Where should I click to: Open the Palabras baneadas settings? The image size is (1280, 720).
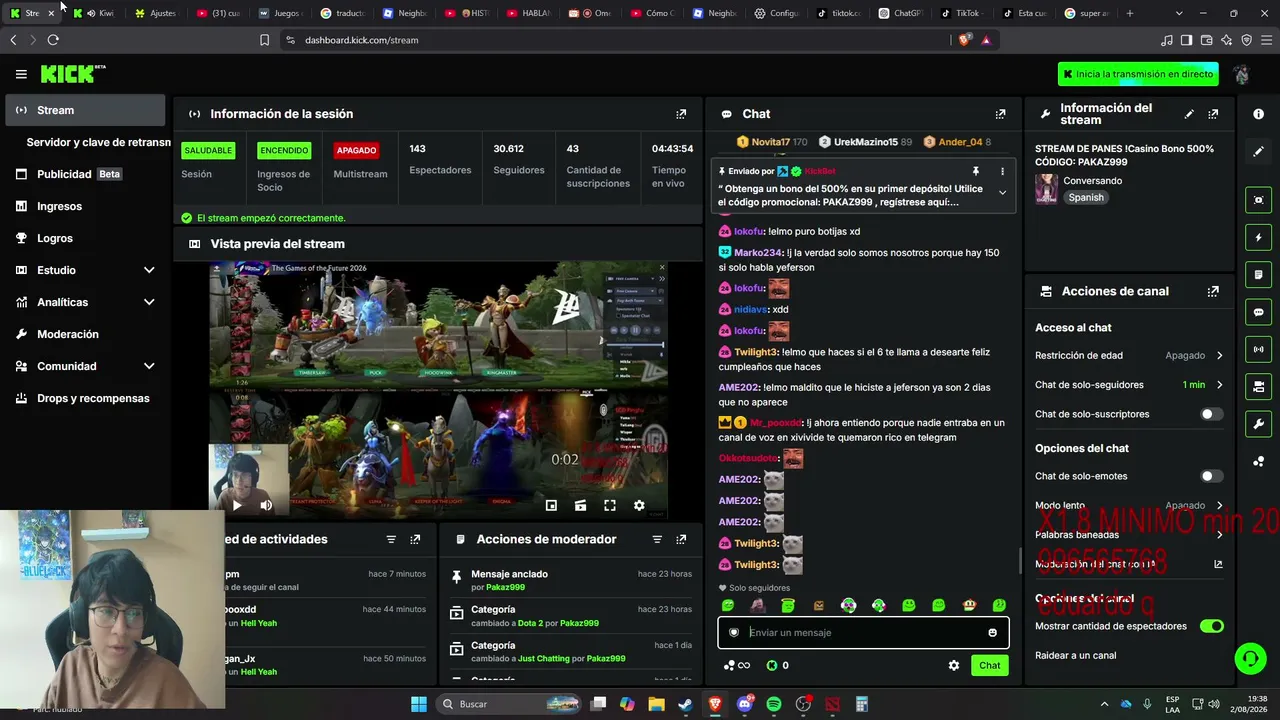pyautogui.click(x=1129, y=535)
